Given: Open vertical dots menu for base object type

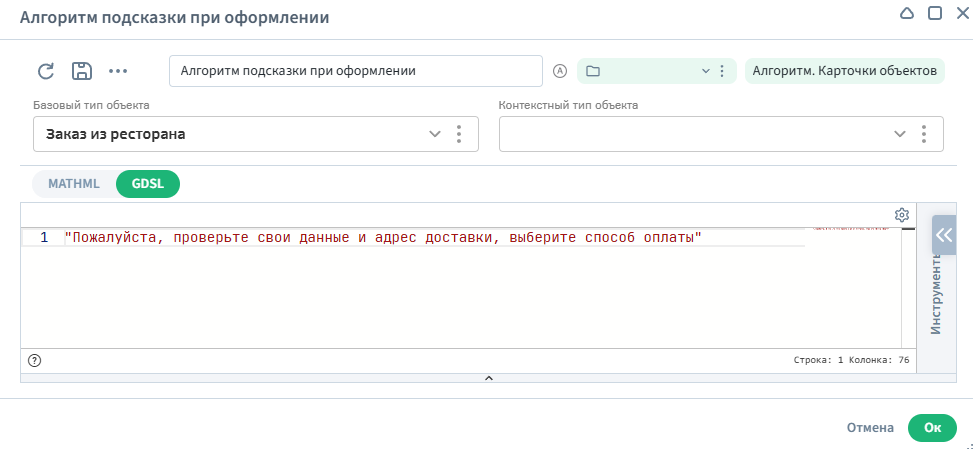Looking at the screenshot, I should [x=459, y=134].
